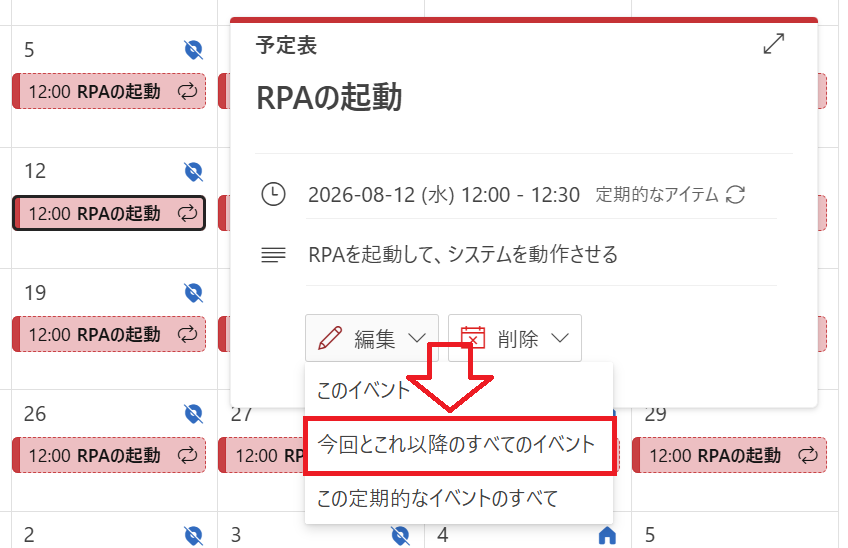
Task: Click the recurrence icon on day 19 event
Action: 187,334
